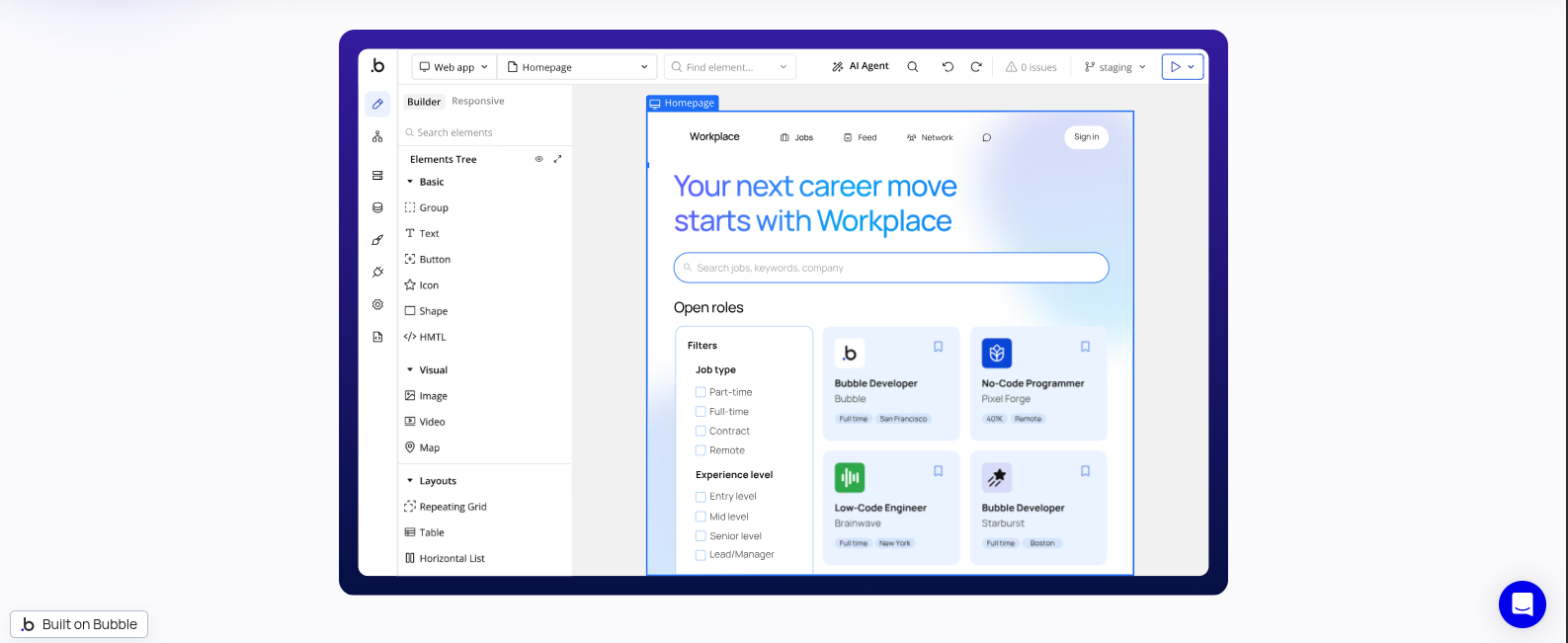Tick the Senior level checkbox
The image size is (1568, 643).
701,536
